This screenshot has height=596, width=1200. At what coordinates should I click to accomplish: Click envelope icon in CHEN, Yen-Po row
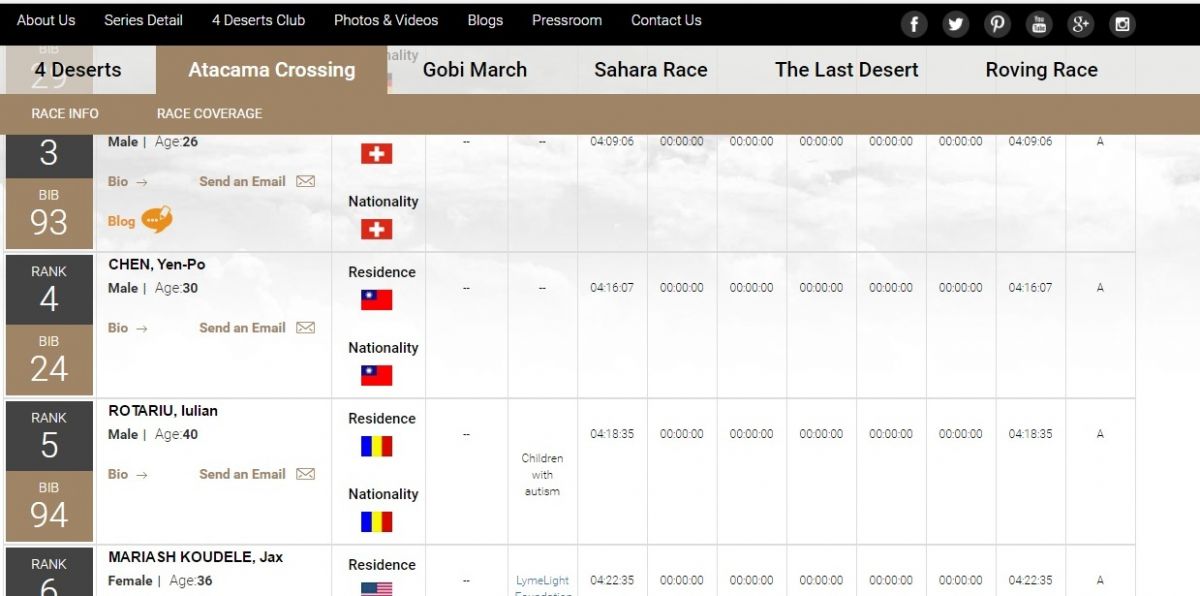coord(306,328)
